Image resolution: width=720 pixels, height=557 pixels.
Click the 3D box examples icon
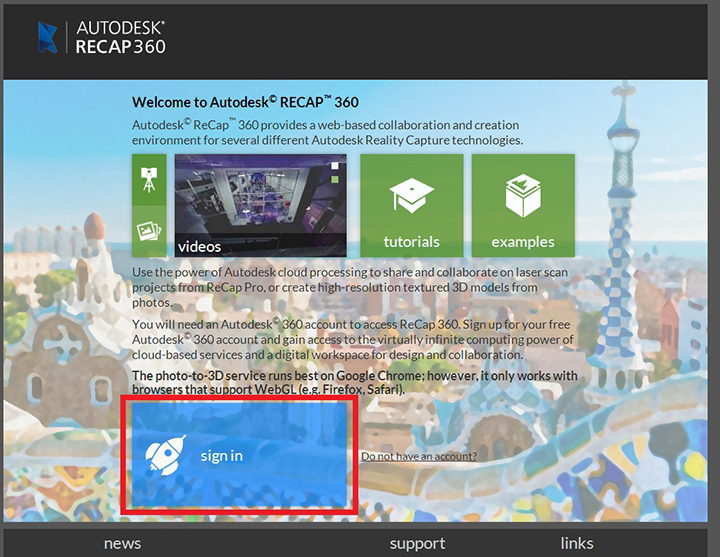523,196
